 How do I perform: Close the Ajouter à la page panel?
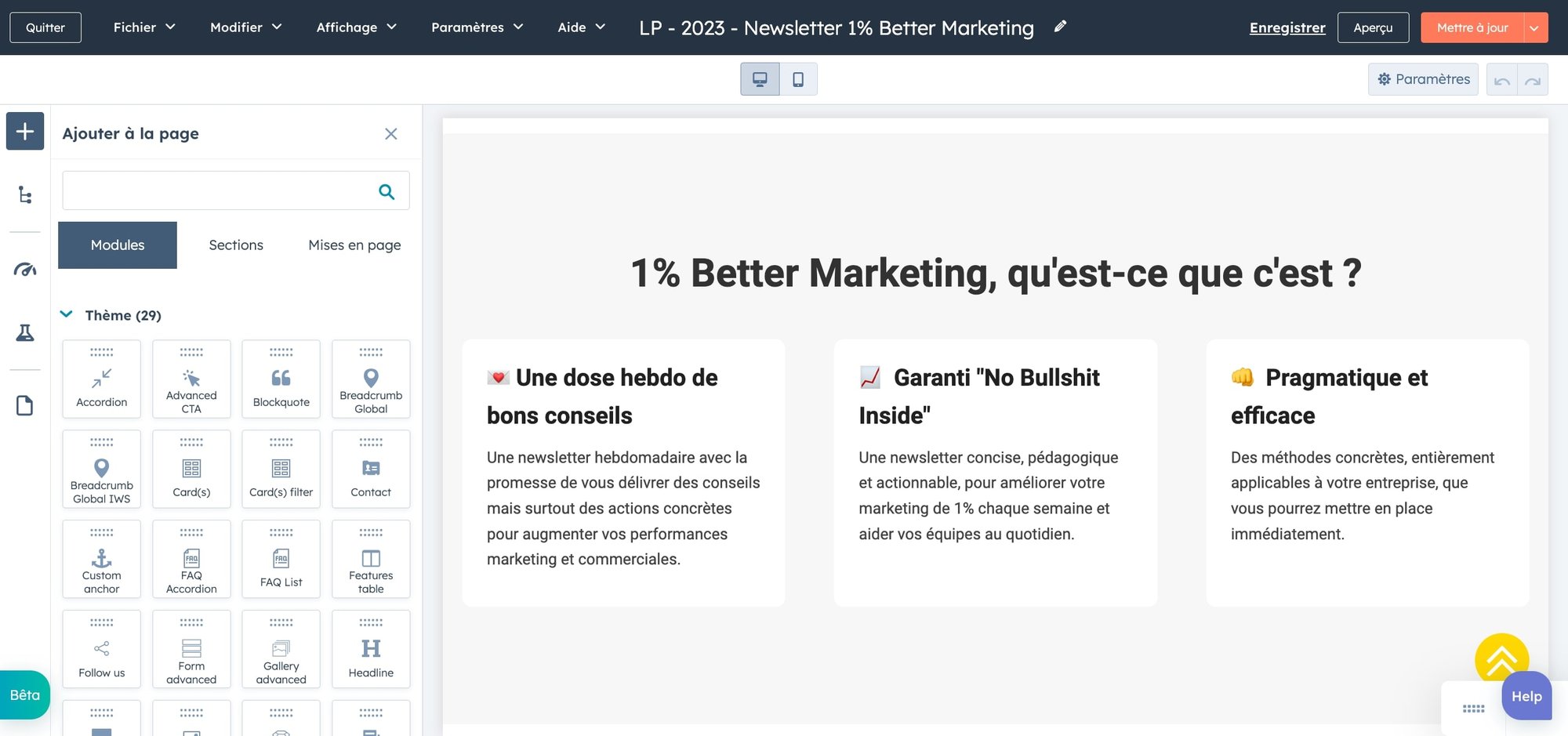coord(391,134)
